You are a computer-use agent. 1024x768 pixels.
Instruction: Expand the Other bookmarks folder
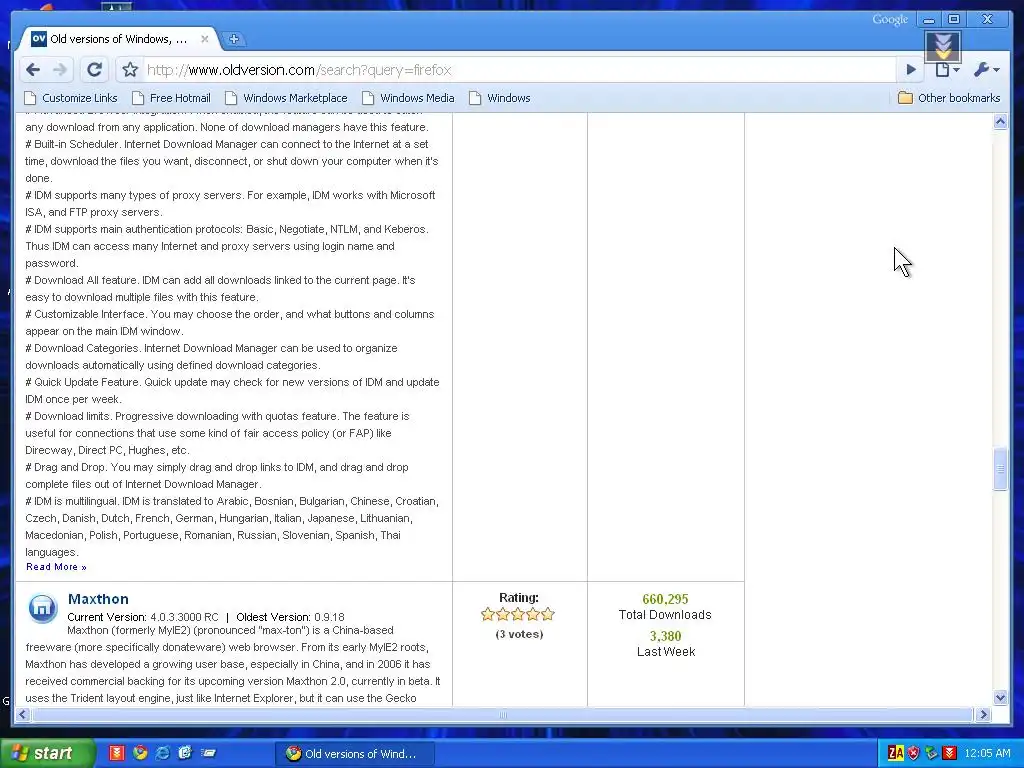coord(949,98)
